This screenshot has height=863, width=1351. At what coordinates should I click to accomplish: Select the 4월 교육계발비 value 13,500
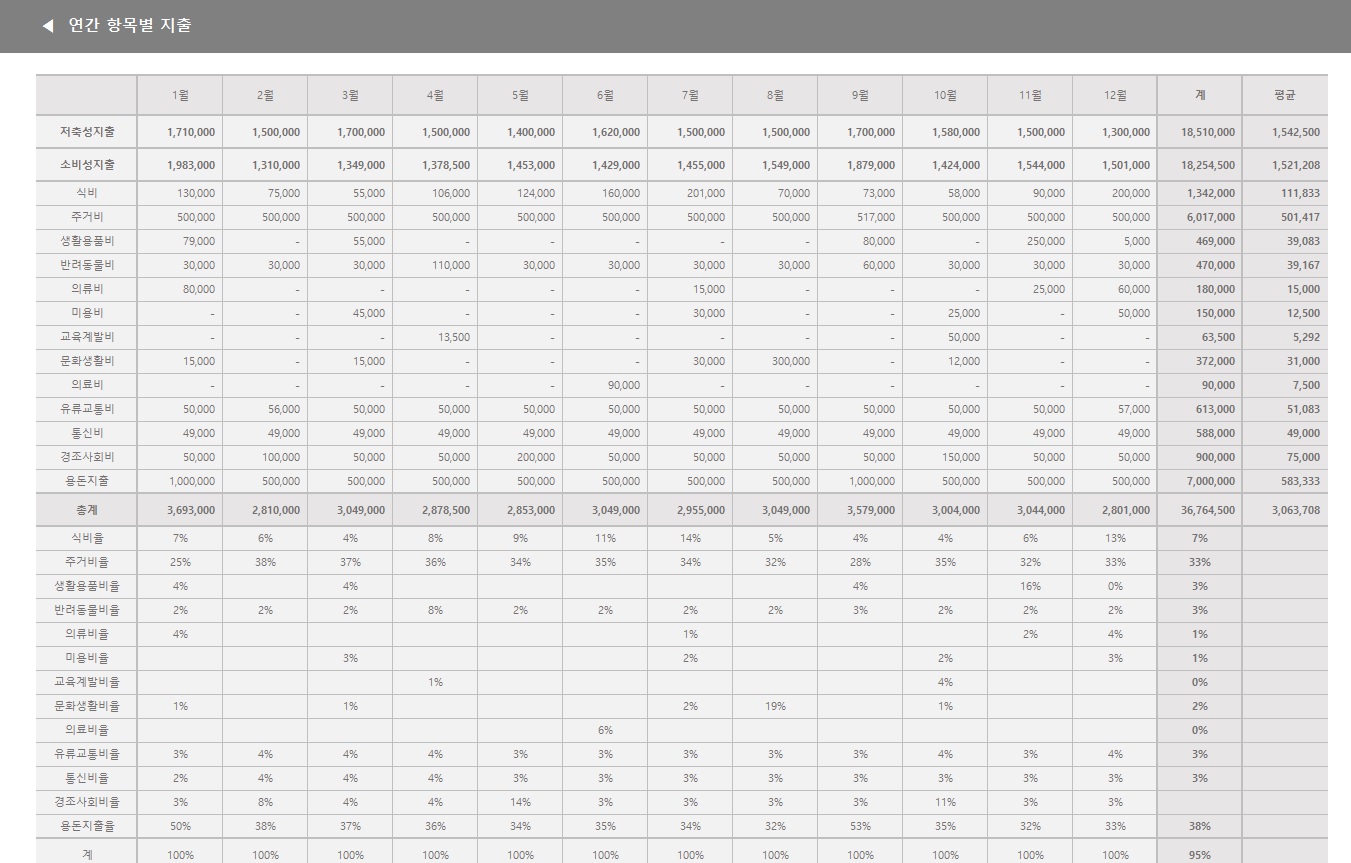coord(453,337)
